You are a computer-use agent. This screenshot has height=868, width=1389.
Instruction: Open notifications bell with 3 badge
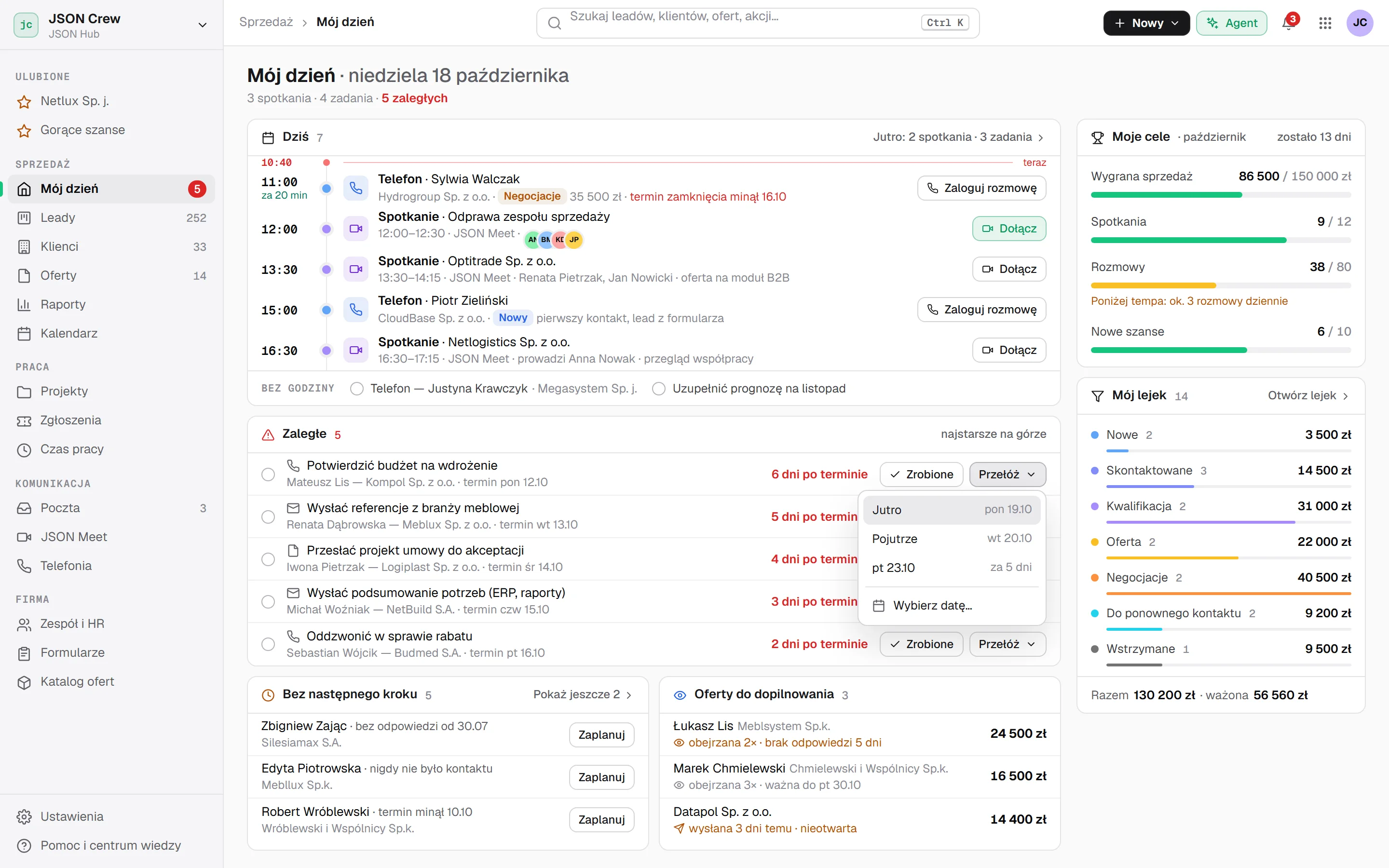point(1289,23)
